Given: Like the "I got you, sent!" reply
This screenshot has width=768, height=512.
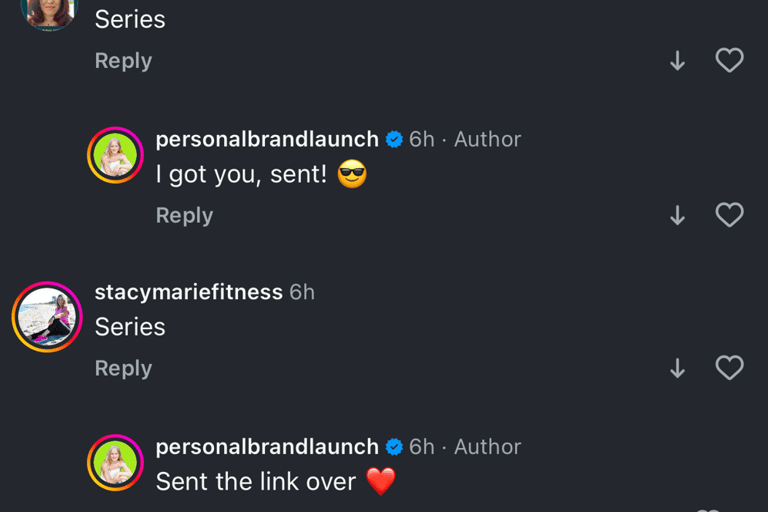Looking at the screenshot, I should click(730, 215).
